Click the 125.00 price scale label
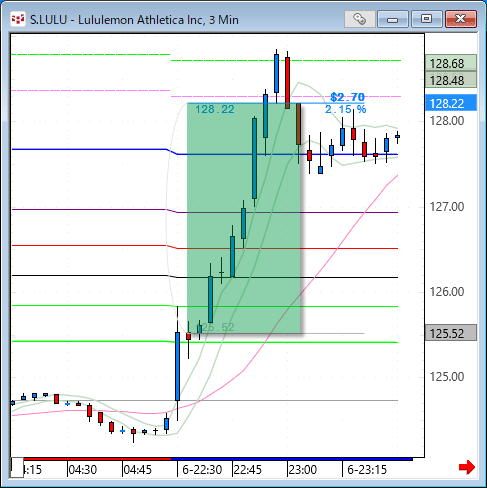The height and width of the screenshot is (488, 487). click(447, 377)
